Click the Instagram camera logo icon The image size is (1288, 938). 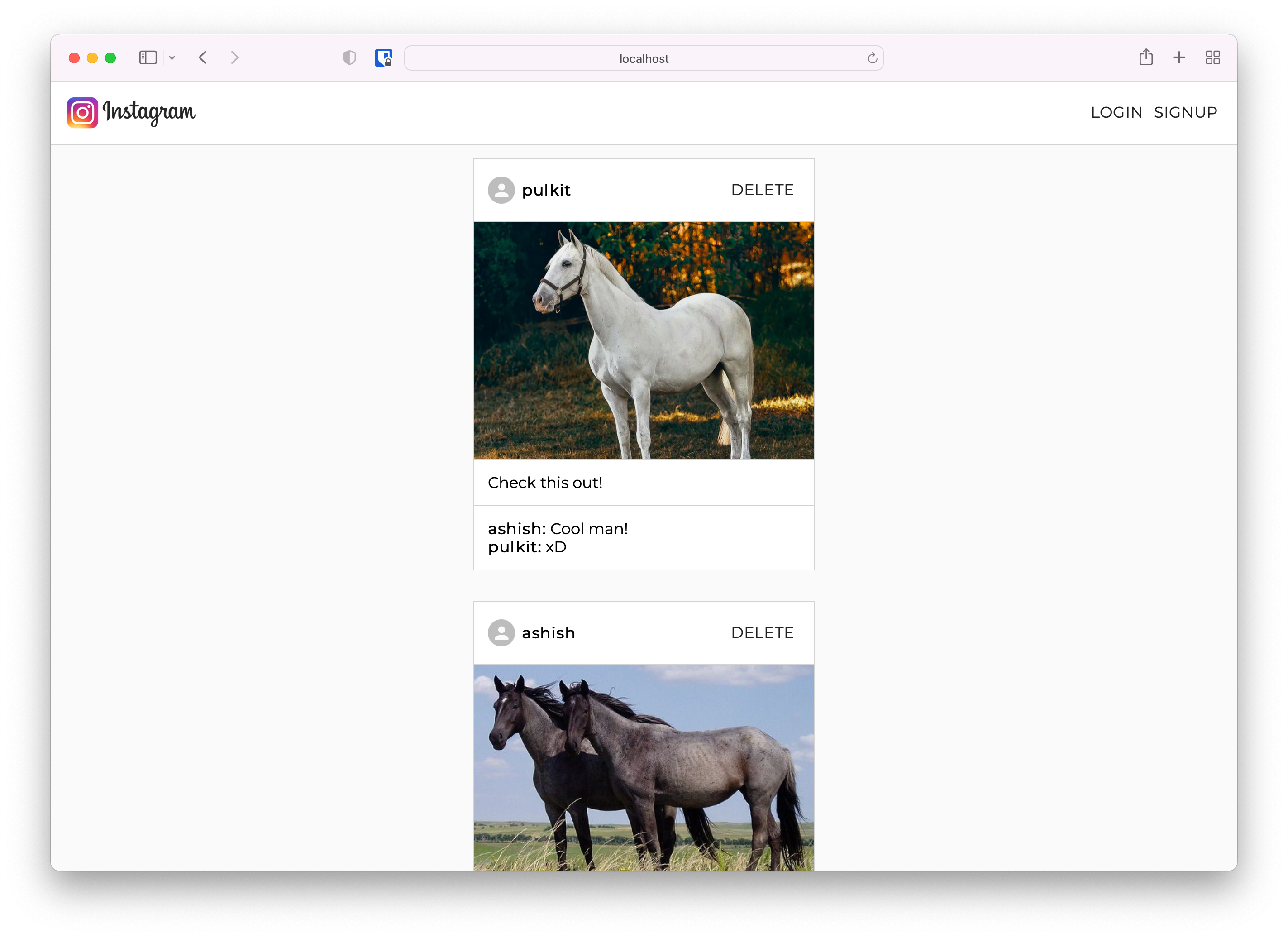(82, 112)
